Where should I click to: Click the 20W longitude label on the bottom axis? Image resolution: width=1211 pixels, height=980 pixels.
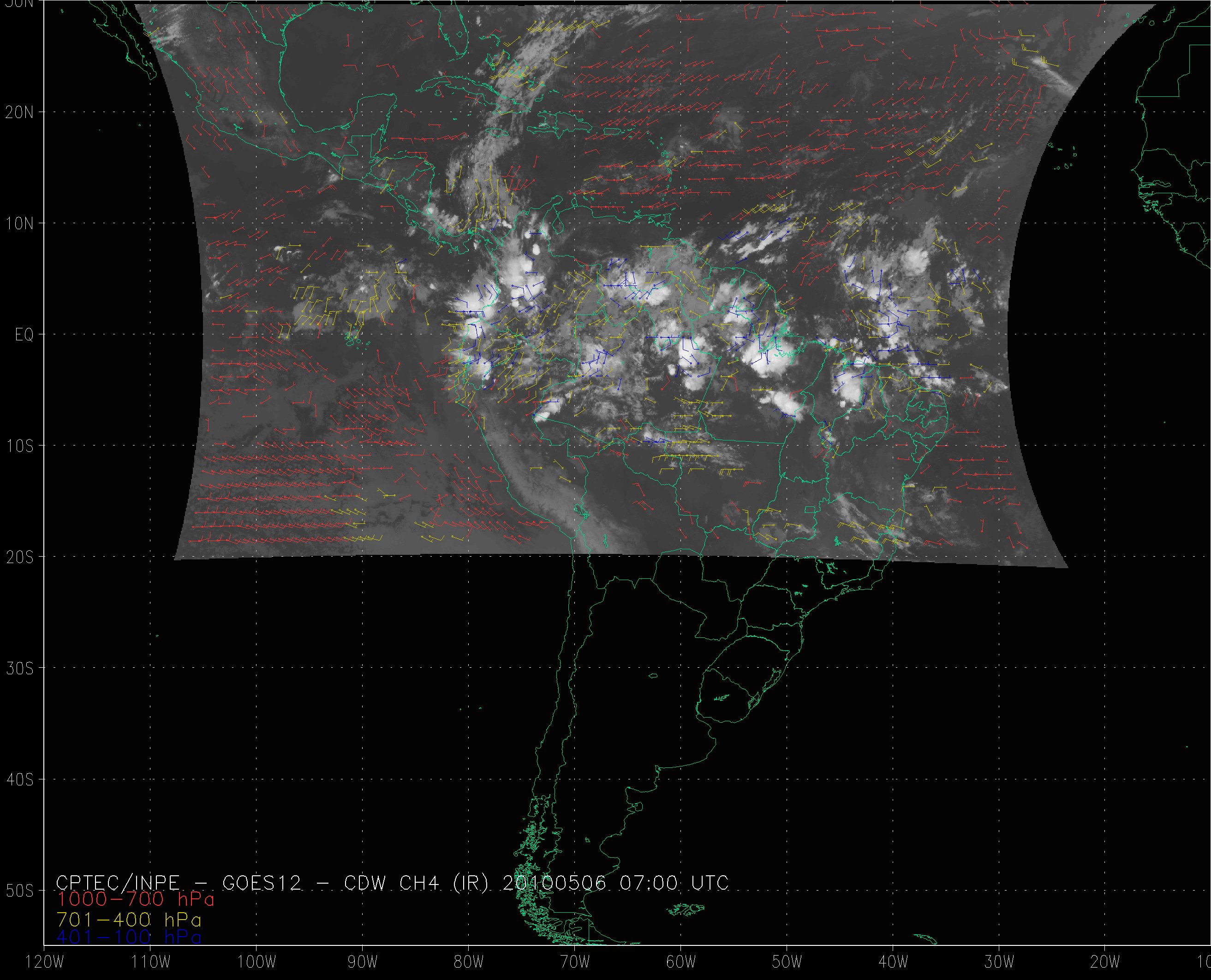click(x=1105, y=962)
